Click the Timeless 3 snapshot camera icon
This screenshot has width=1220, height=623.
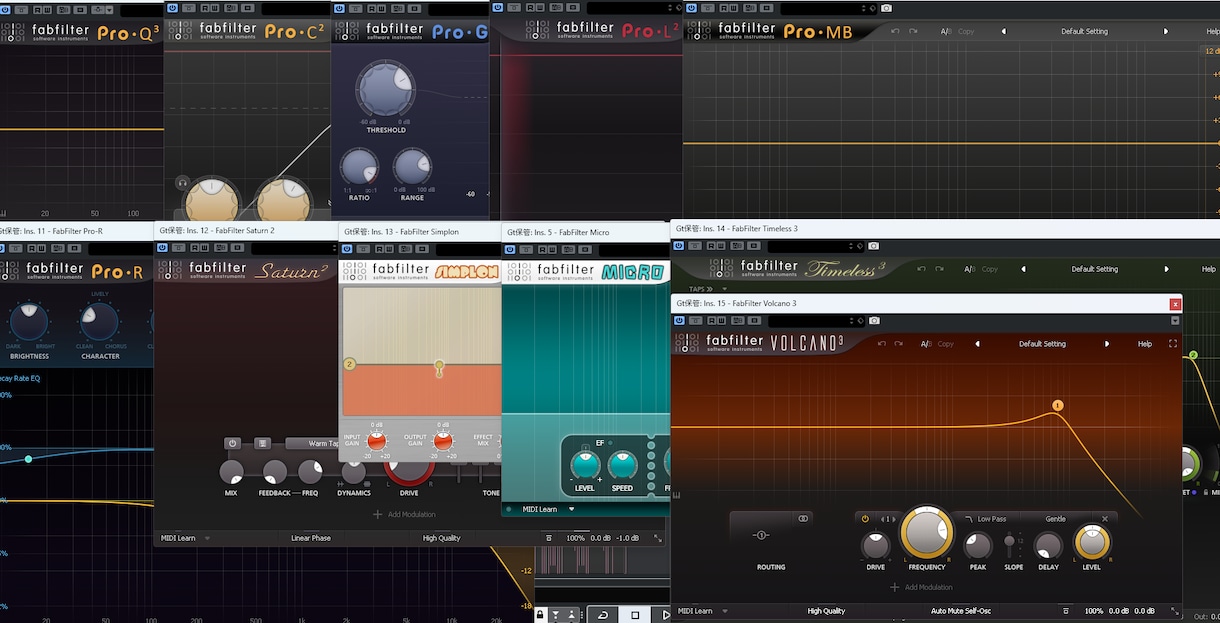(874, 246)
